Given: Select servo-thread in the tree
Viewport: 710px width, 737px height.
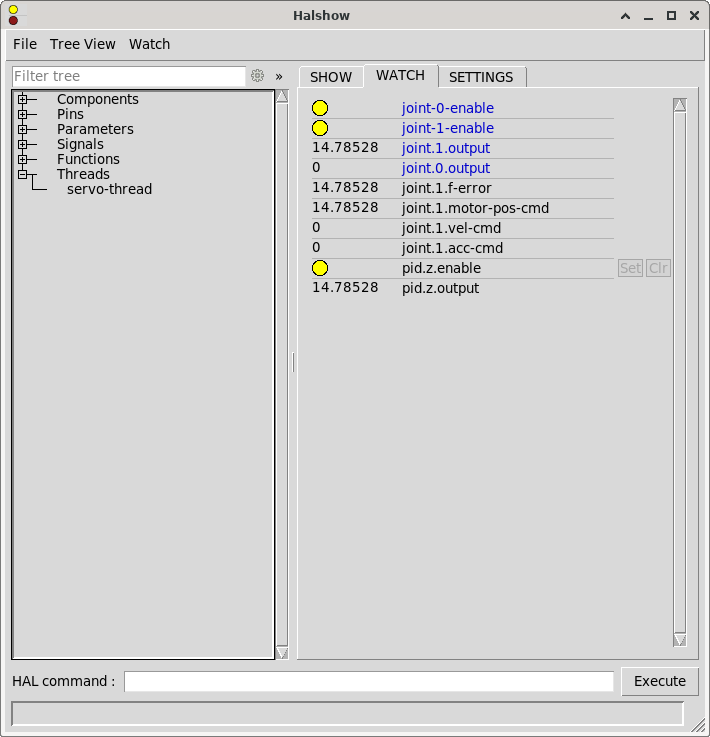Looking at the screenshot, I should click(x=109, y=189).
